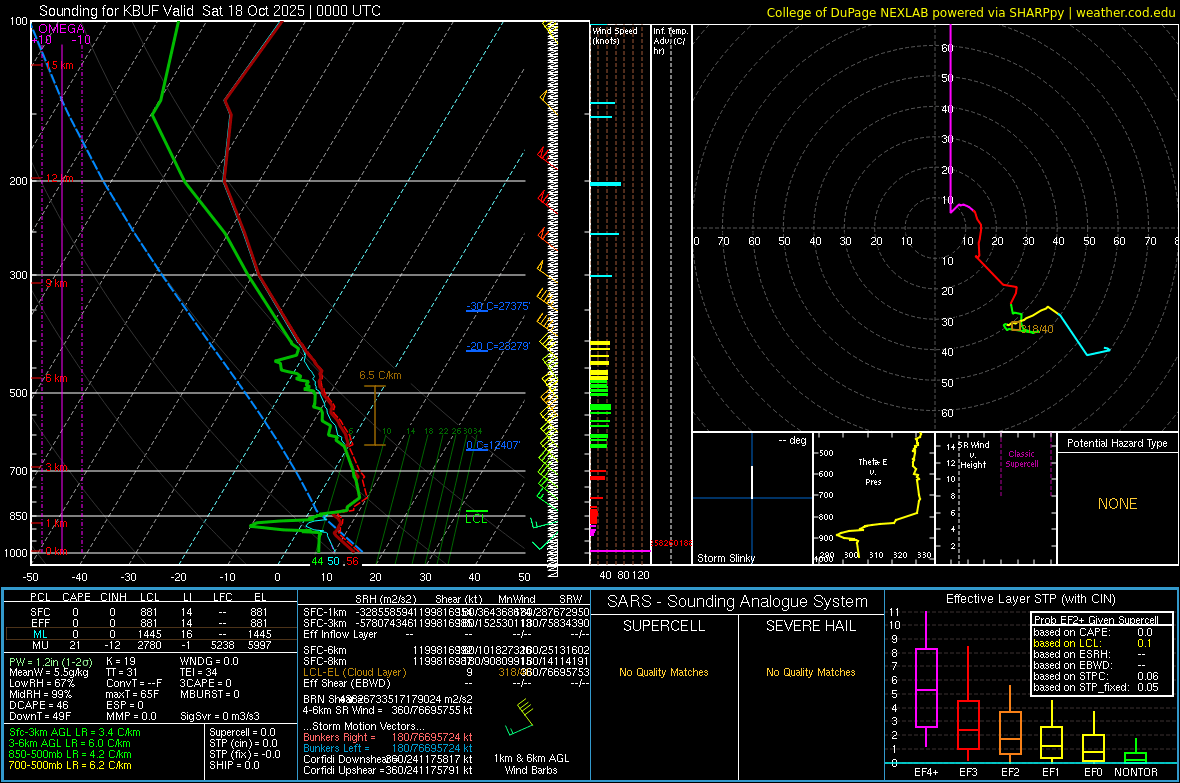Click the 'Storm Slinky' panel label
Image resolution: width=1180 pixels, height=783 pixels.
(x=725, y=558)
